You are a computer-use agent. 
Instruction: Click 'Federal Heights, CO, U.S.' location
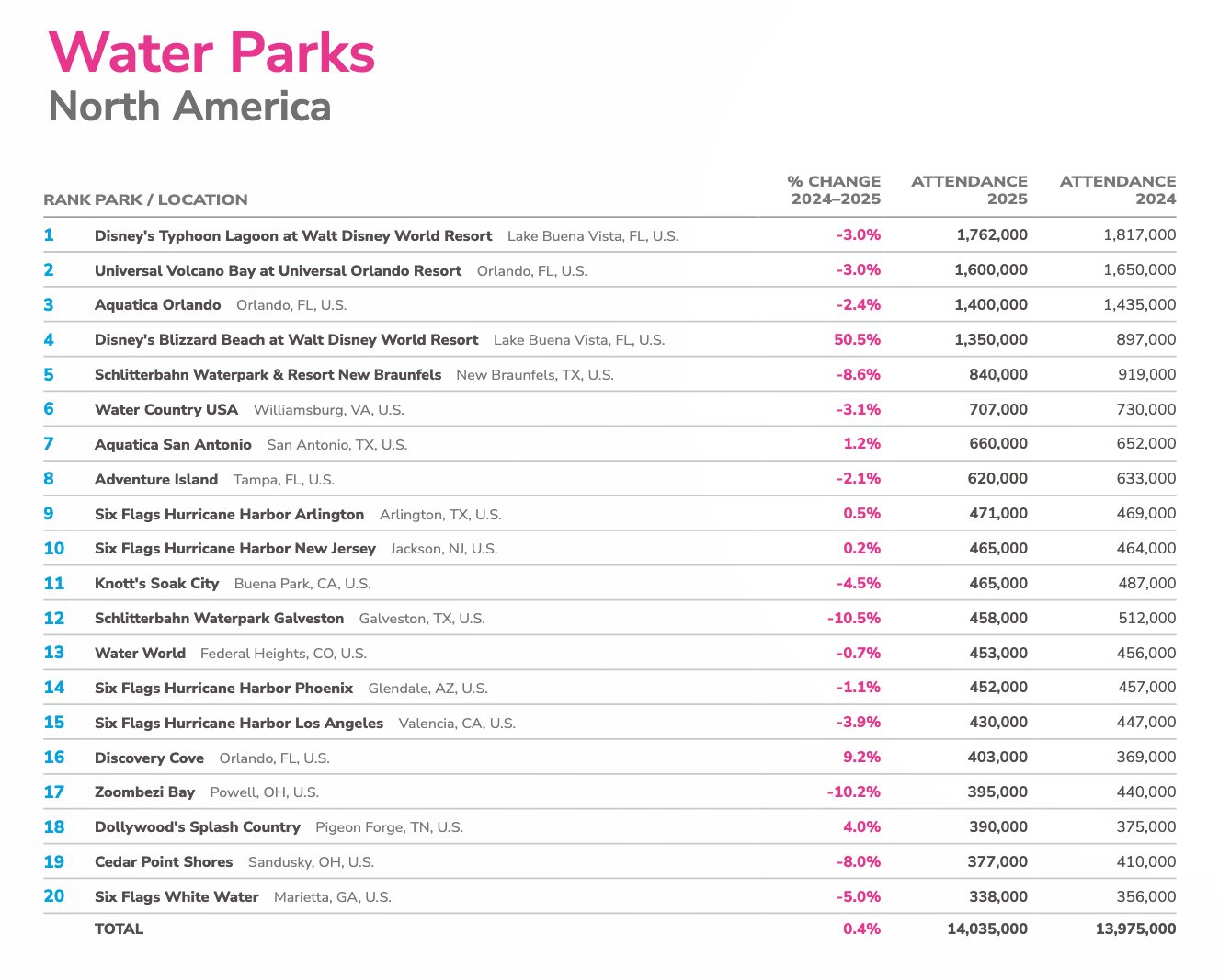pos(283,654)
